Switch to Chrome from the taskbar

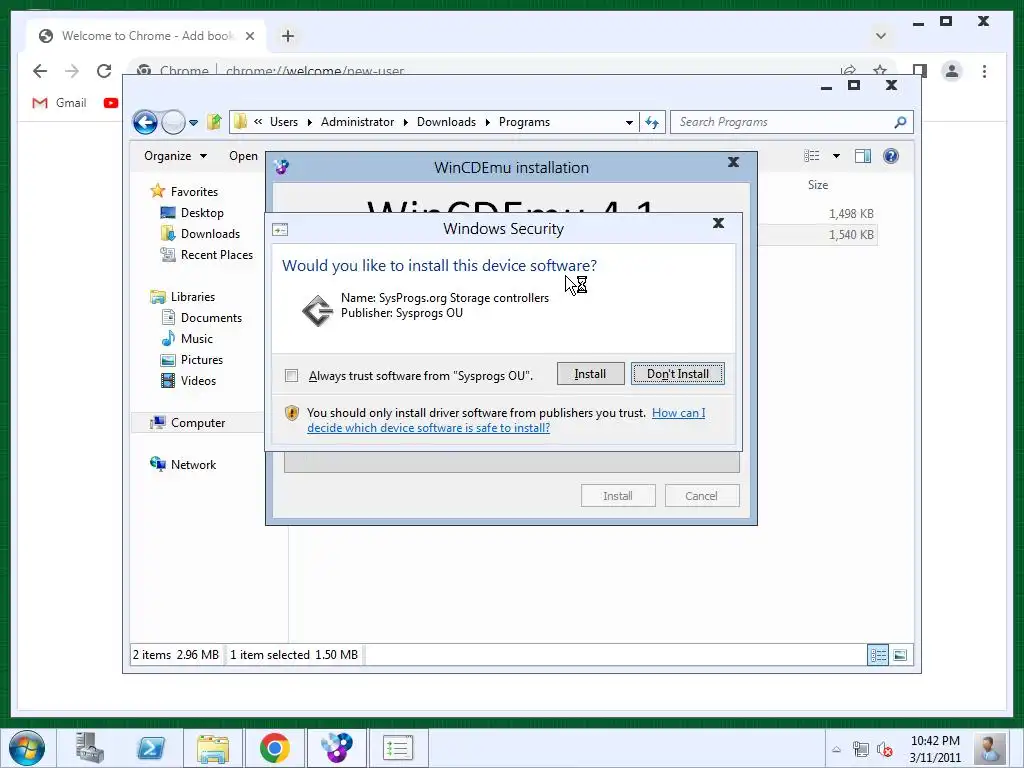tap(275, 748)
